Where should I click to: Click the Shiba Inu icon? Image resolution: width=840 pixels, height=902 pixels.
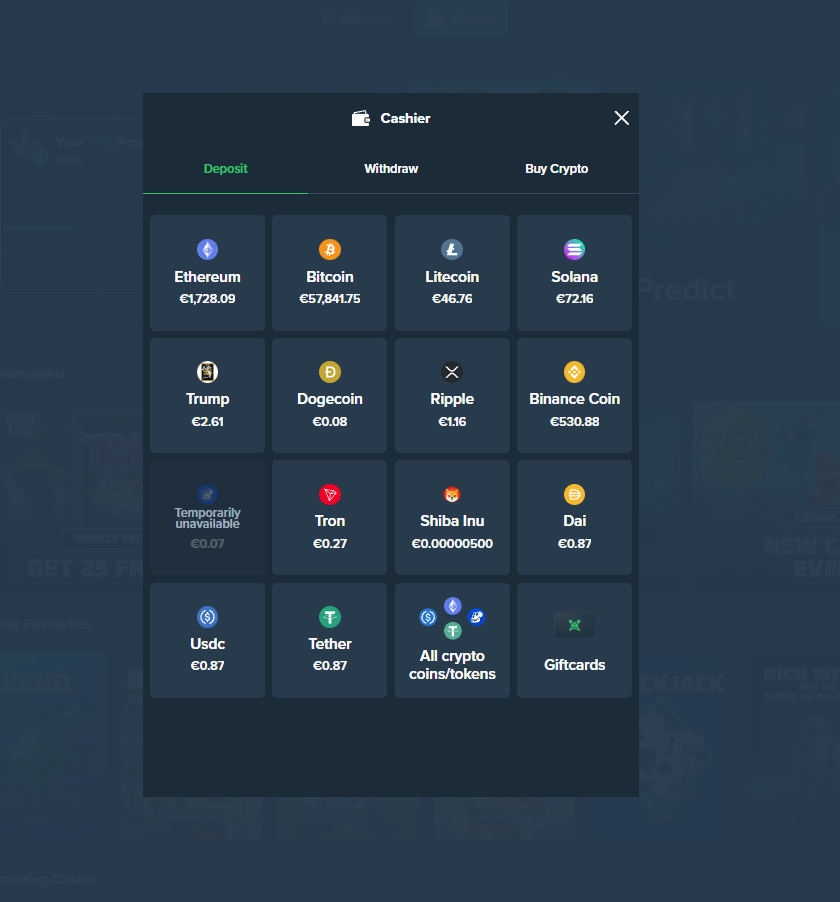[x=452, y=493]
